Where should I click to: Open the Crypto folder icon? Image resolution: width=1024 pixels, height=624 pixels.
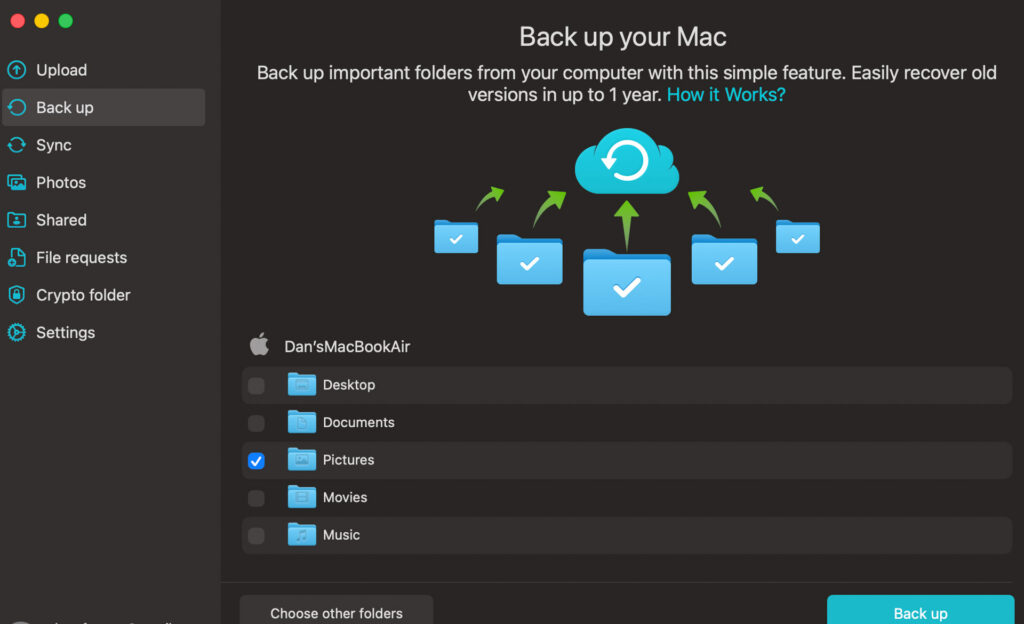[16, 295]
